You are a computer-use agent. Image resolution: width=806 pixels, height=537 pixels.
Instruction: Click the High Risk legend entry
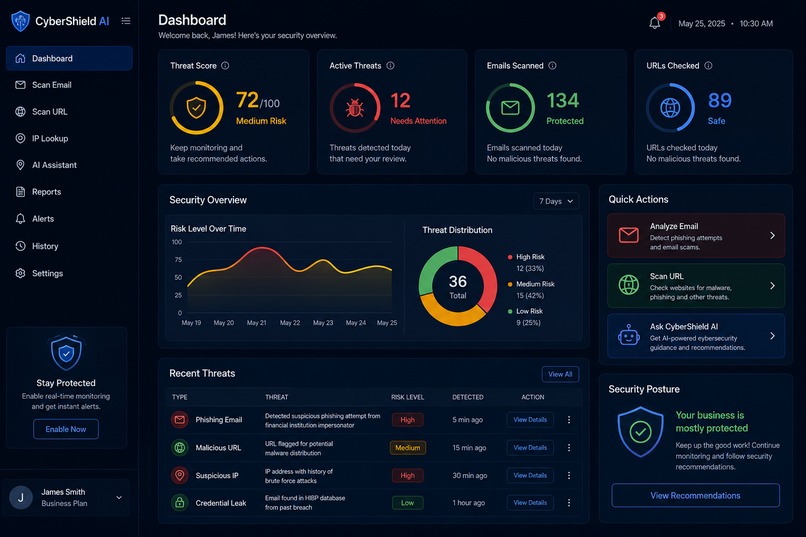pos(526,262)
